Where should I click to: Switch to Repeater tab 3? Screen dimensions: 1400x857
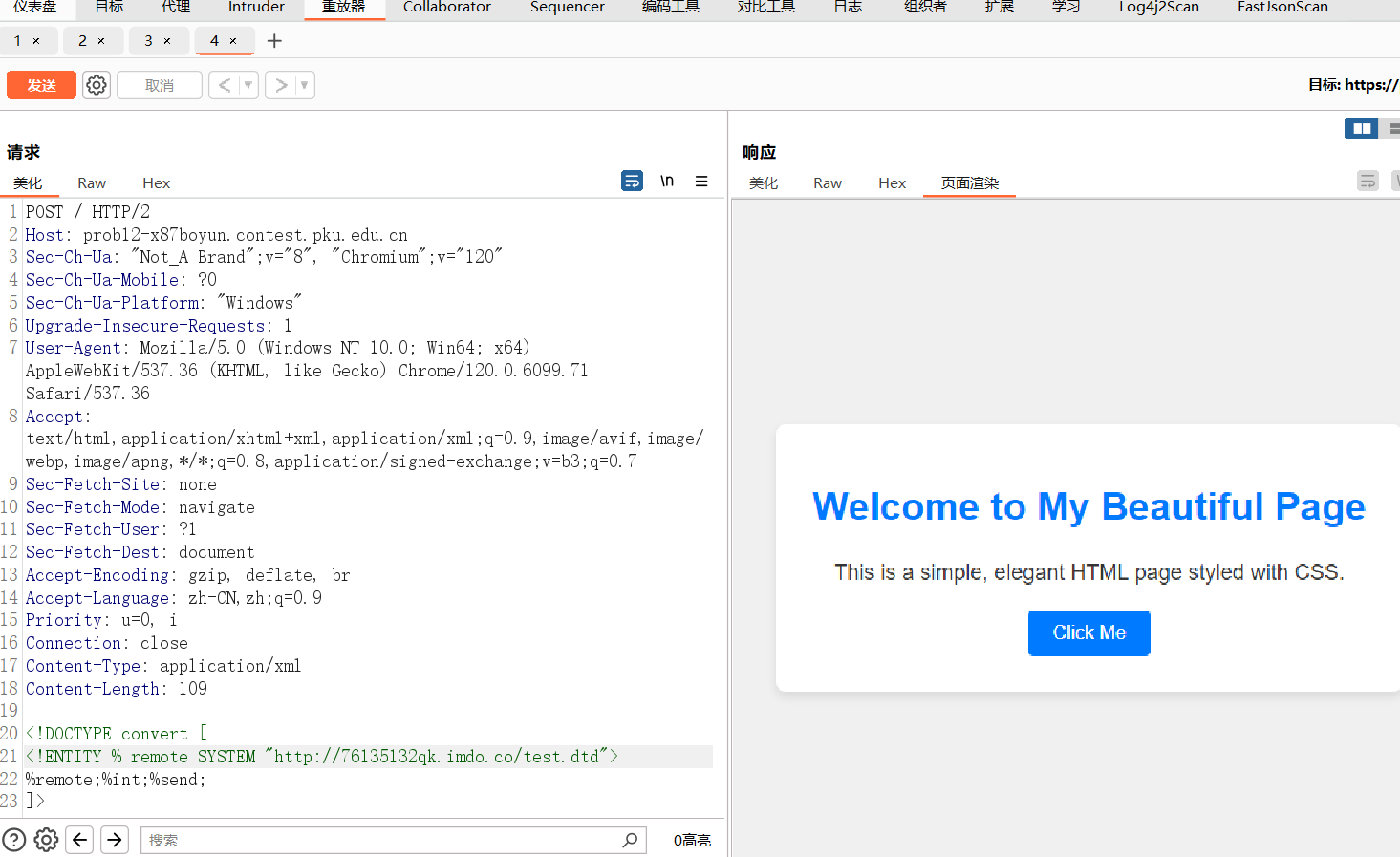(148, 41)
